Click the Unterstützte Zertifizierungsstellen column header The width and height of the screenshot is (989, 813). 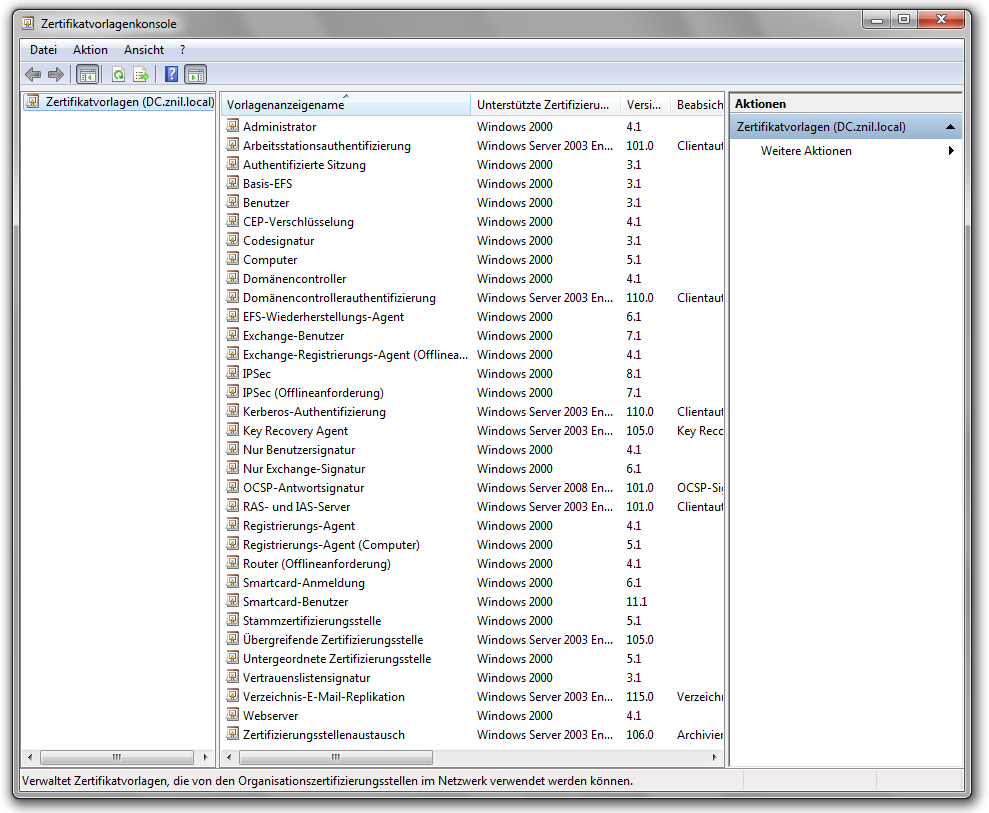tap(543, 105)
